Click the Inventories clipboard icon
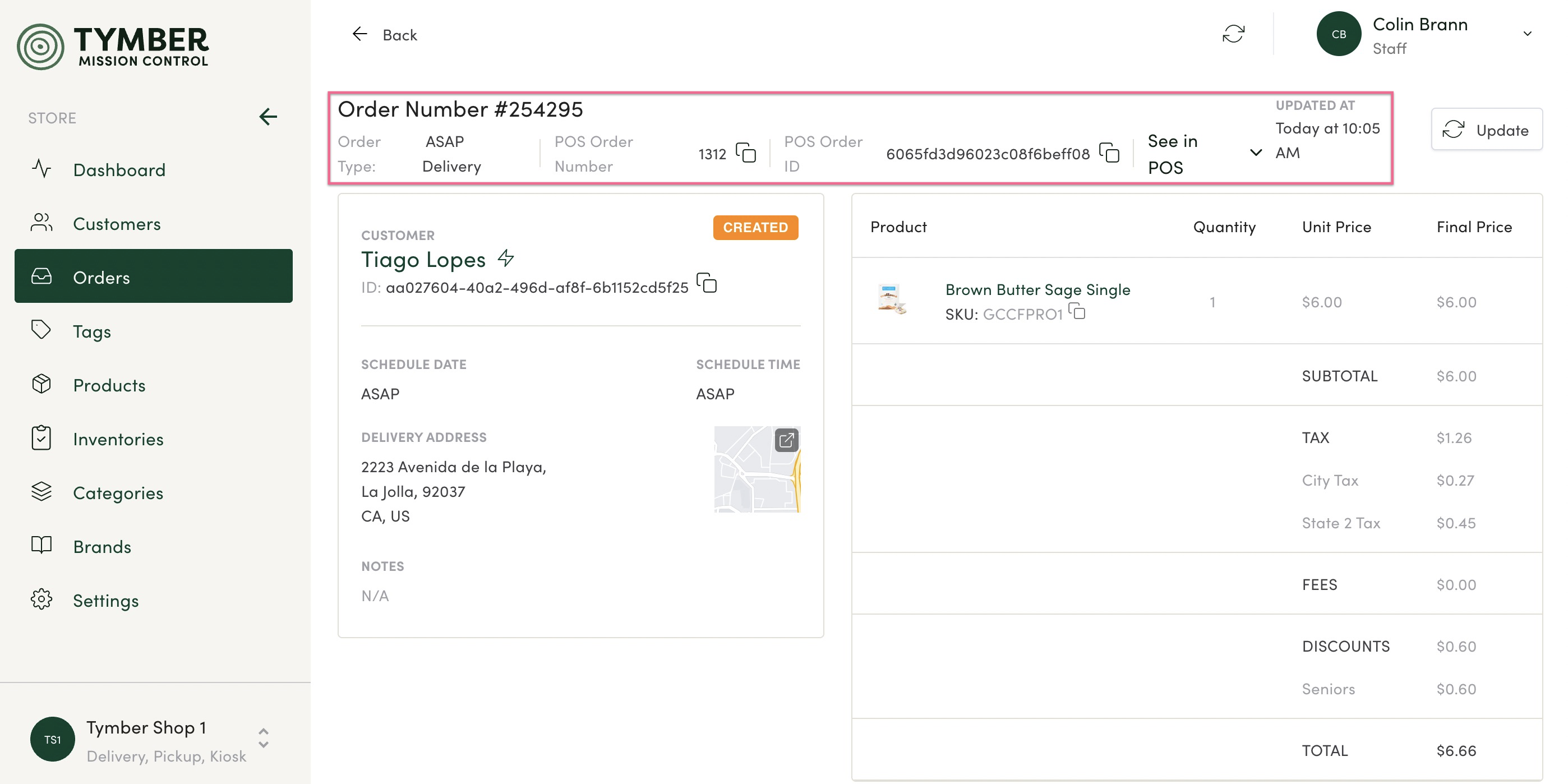The height and width of the screenshot is (784, 1568). click(x=41, y=437)
